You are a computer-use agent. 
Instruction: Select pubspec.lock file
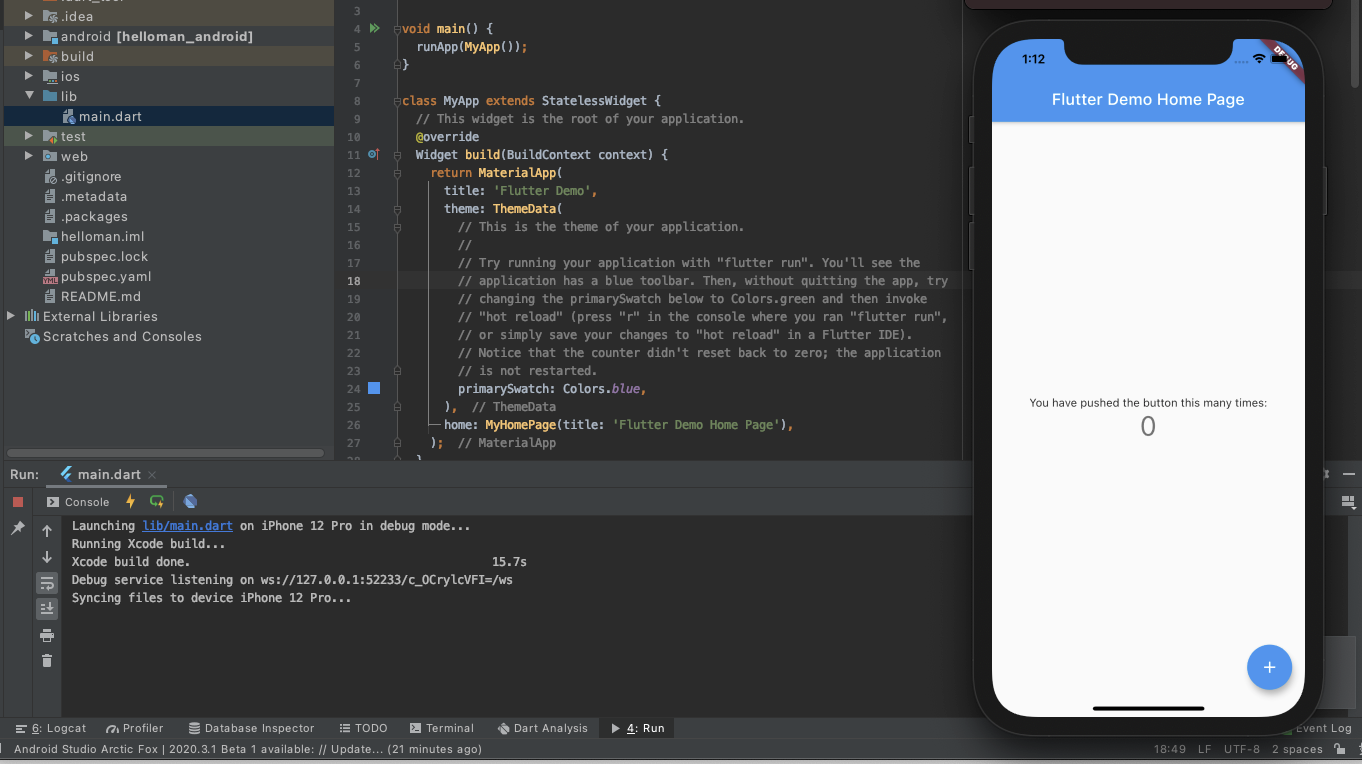[x=104, y=257]
